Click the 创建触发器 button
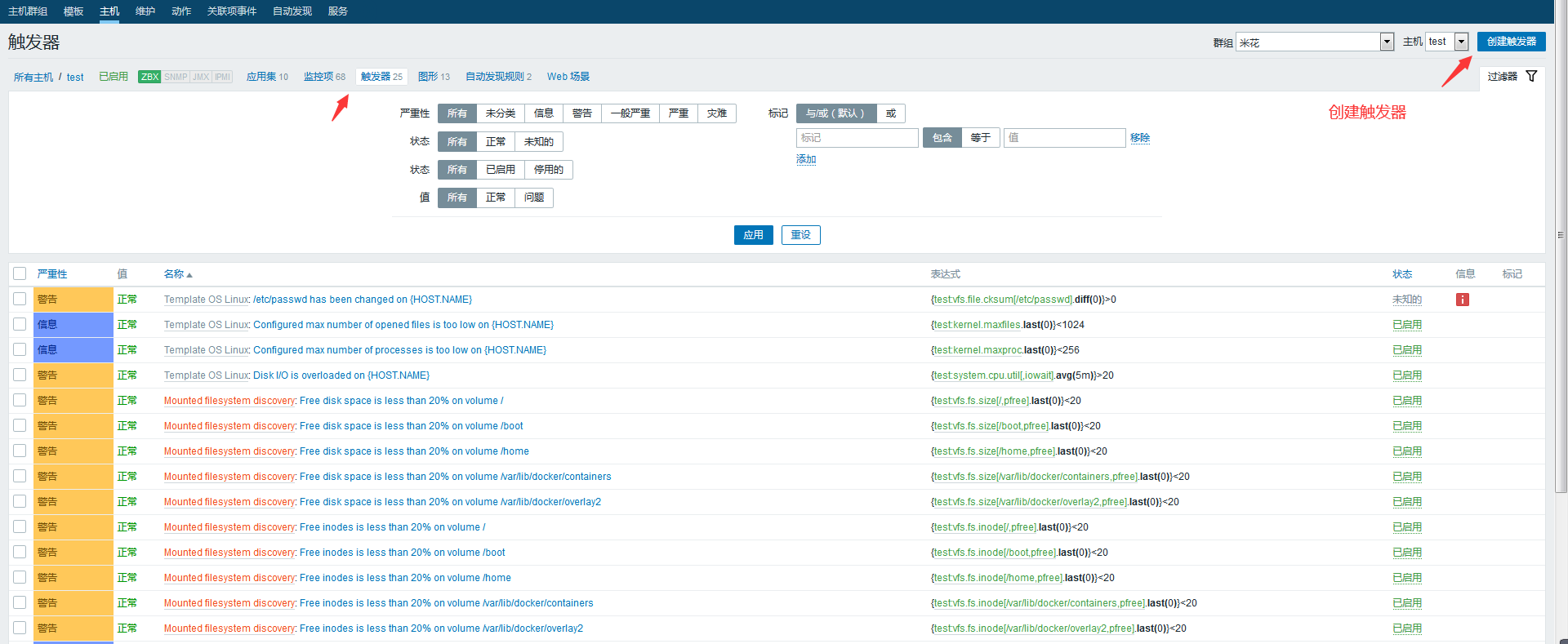Viewport: 1568px width, 644px height. (1511, 42)
